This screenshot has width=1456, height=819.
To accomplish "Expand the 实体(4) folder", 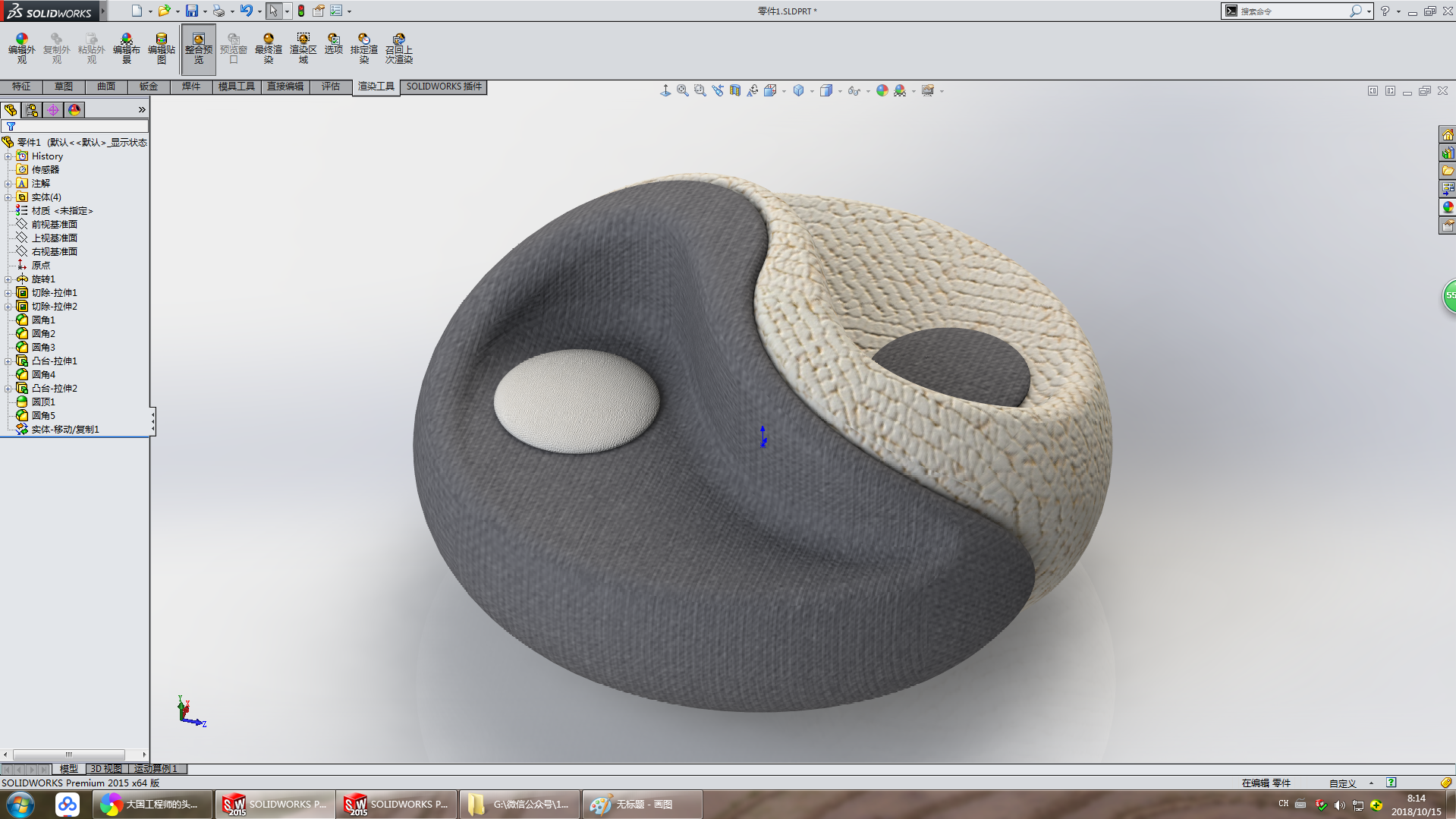I will point(8,197).
